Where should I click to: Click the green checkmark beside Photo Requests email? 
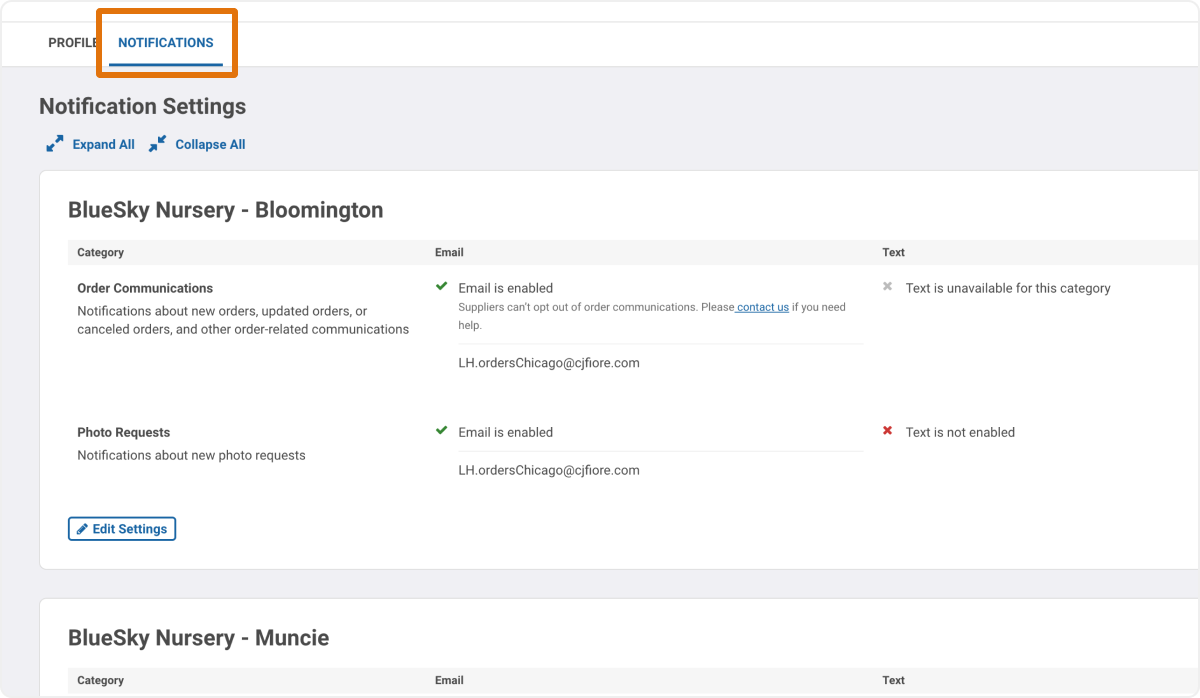pos(441,431)
